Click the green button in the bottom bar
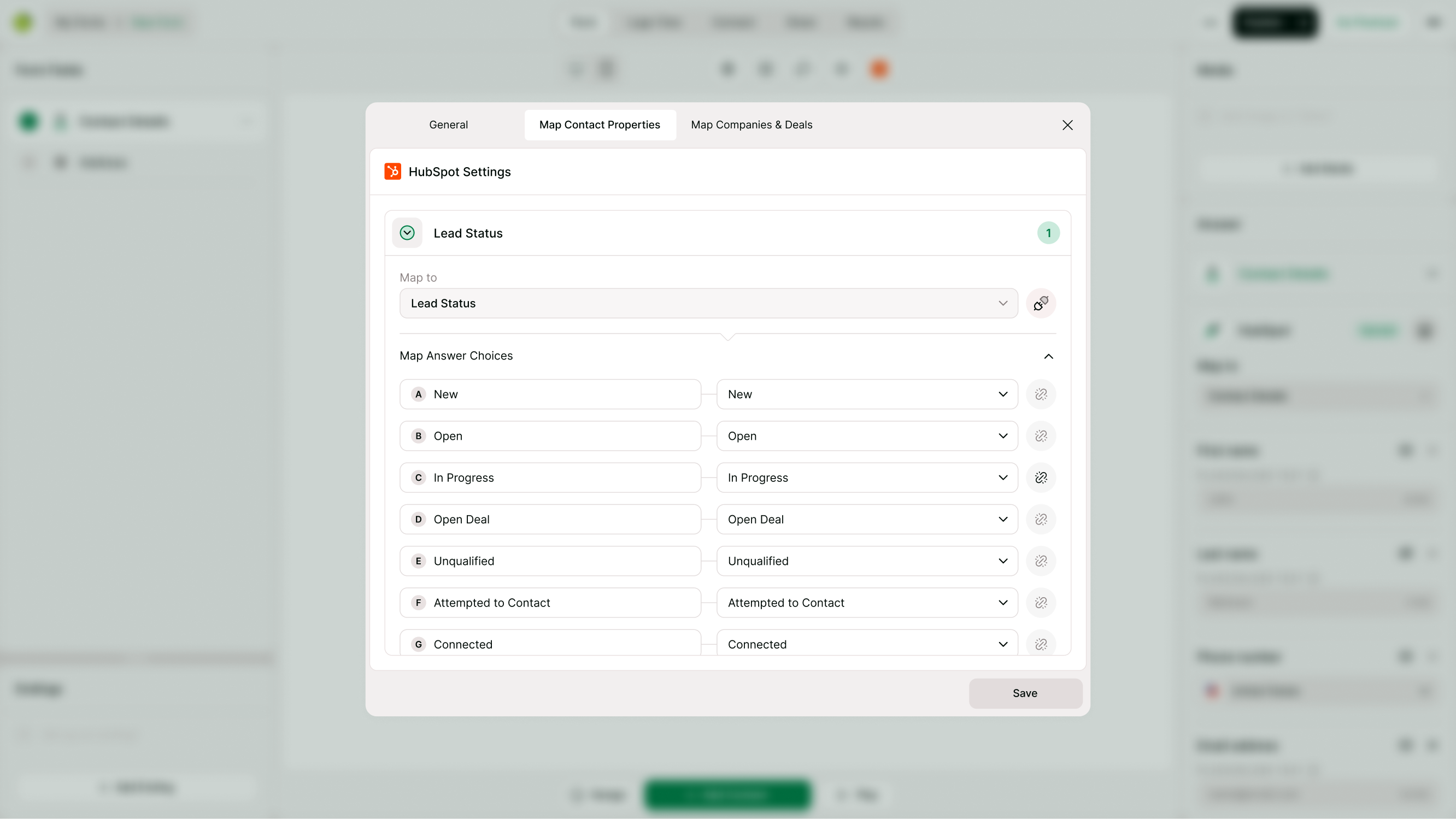 point(727,796)
